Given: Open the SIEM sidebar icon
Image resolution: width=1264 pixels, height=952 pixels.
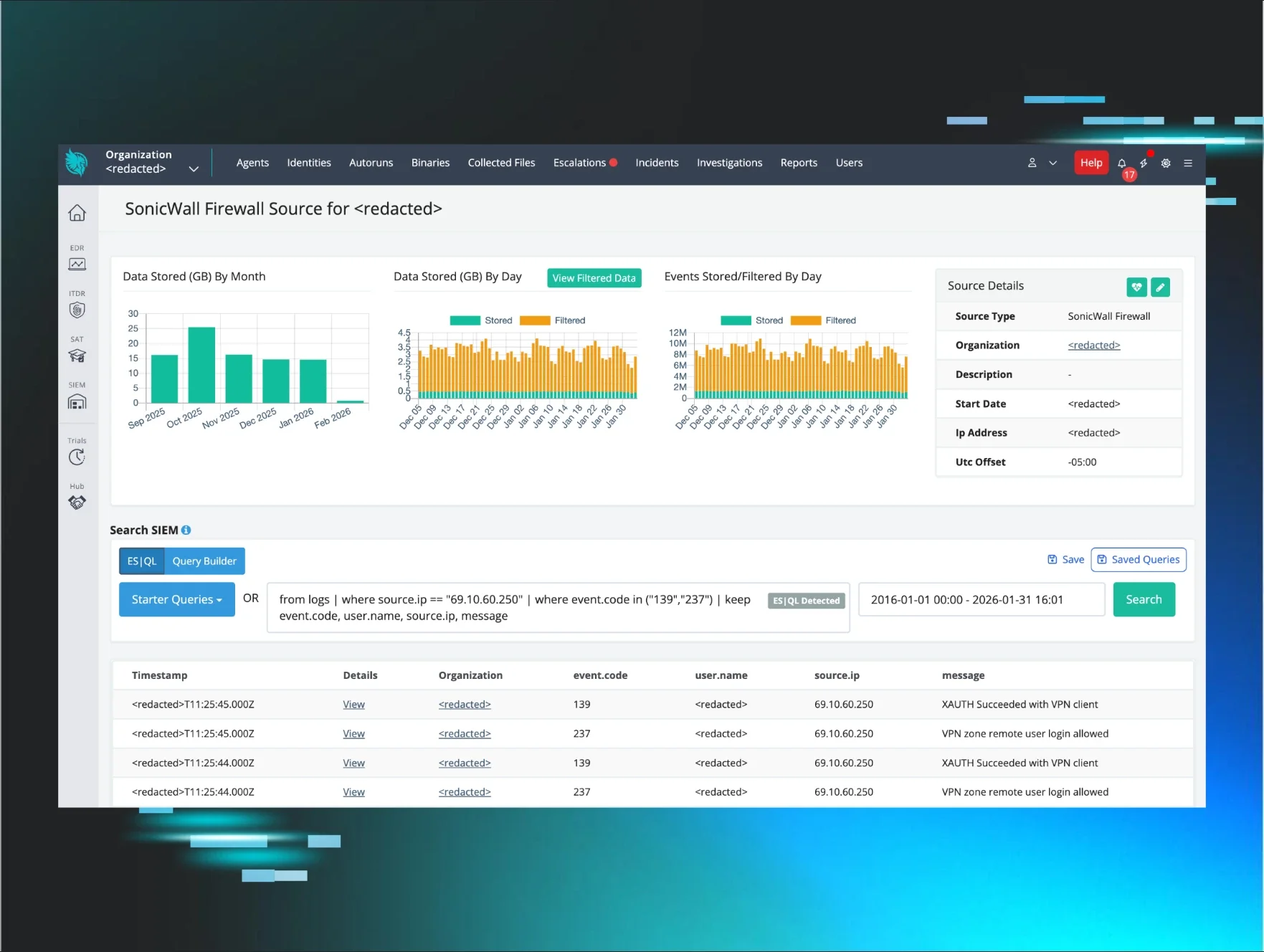Looking at the screenshot, I should (77, 401).
